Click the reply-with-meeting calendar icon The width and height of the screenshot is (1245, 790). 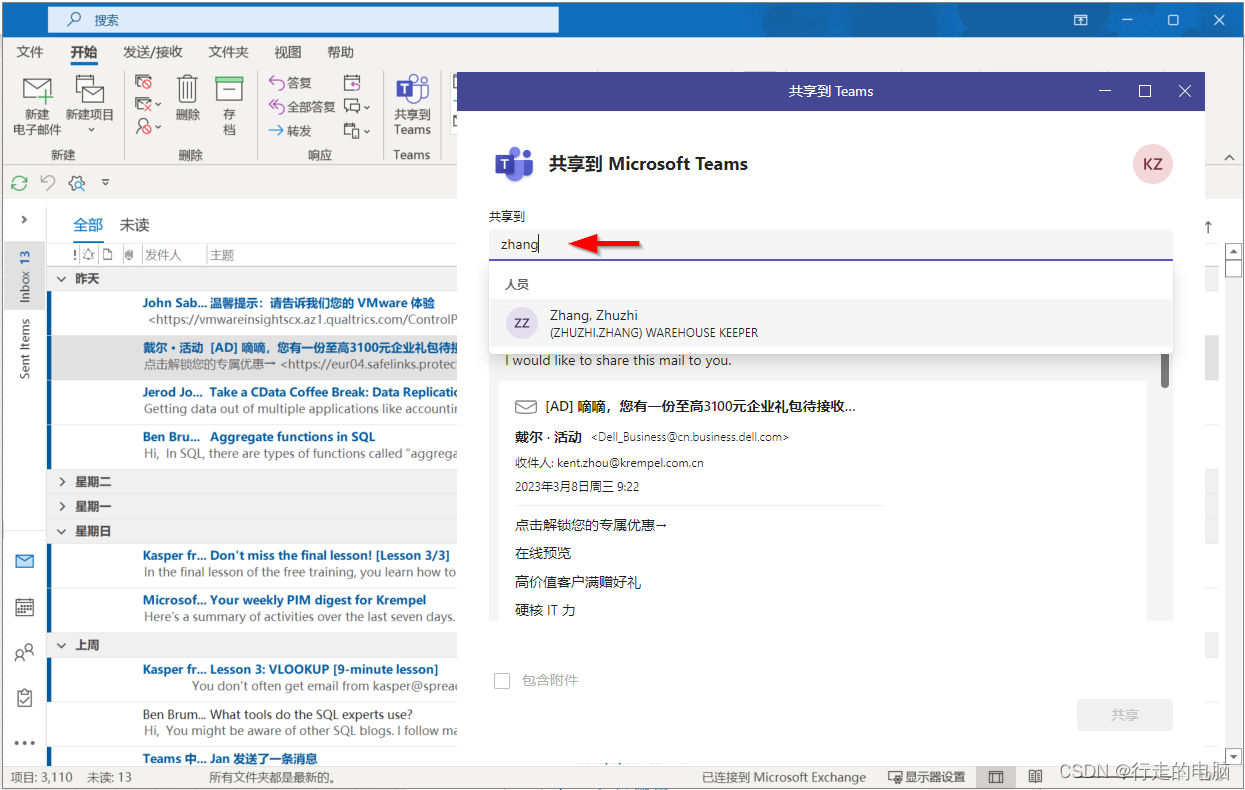(352, 82)
